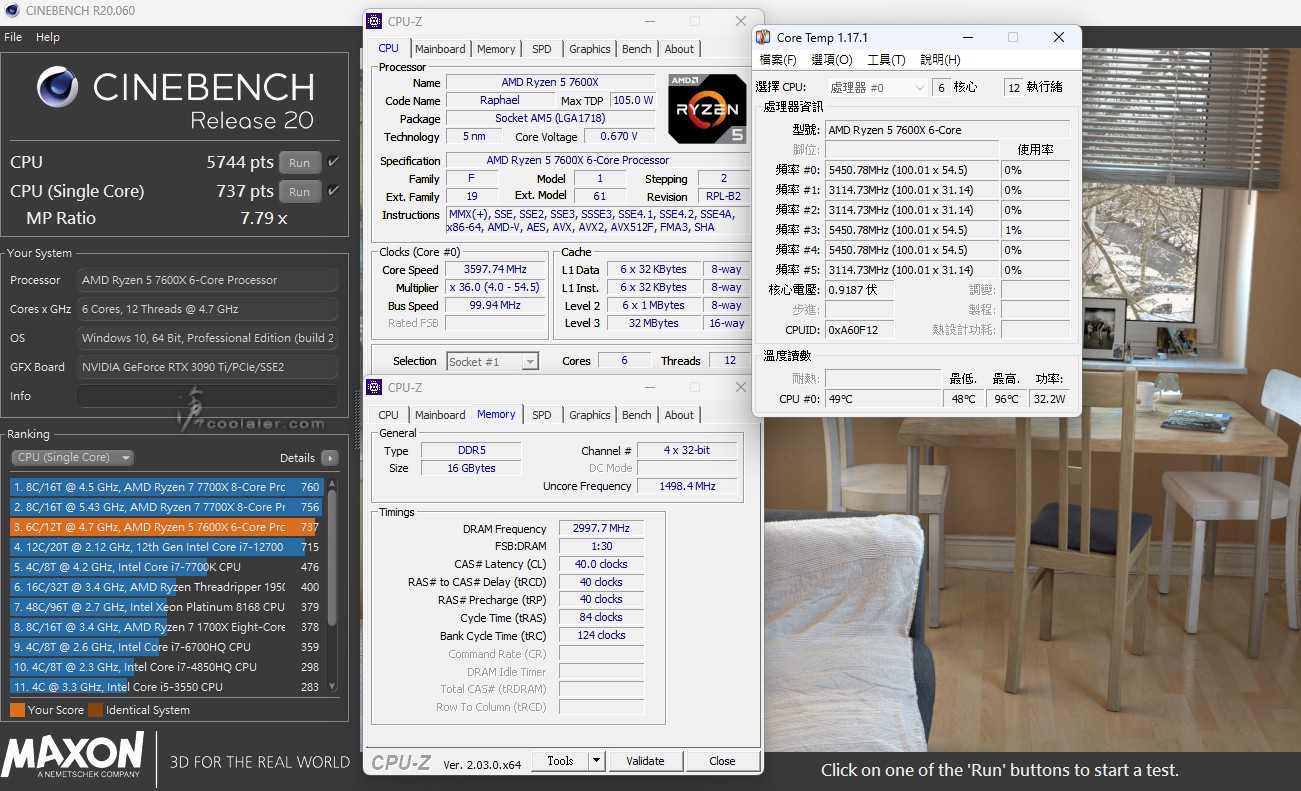Image resolution: width=1301 pixels, height=791 pixels.
Task: Select ranking row Ryzen 7 7700X 760
Action: point(166,487)
